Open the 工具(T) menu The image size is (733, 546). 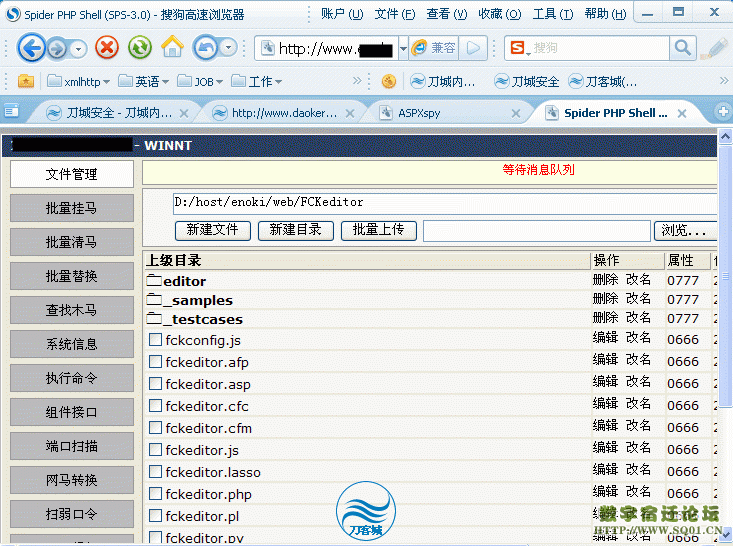point(553,14)
